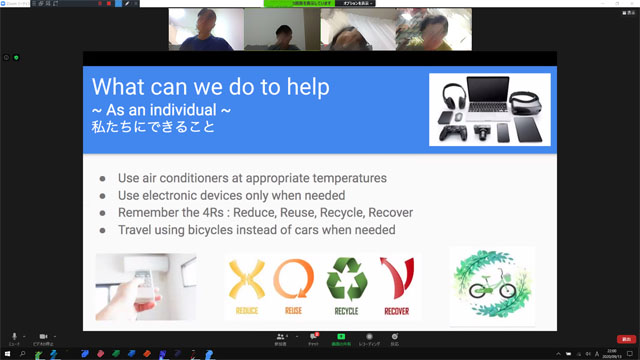Open the Chat panel
The image size is (640, 360).
click(313, 339)
